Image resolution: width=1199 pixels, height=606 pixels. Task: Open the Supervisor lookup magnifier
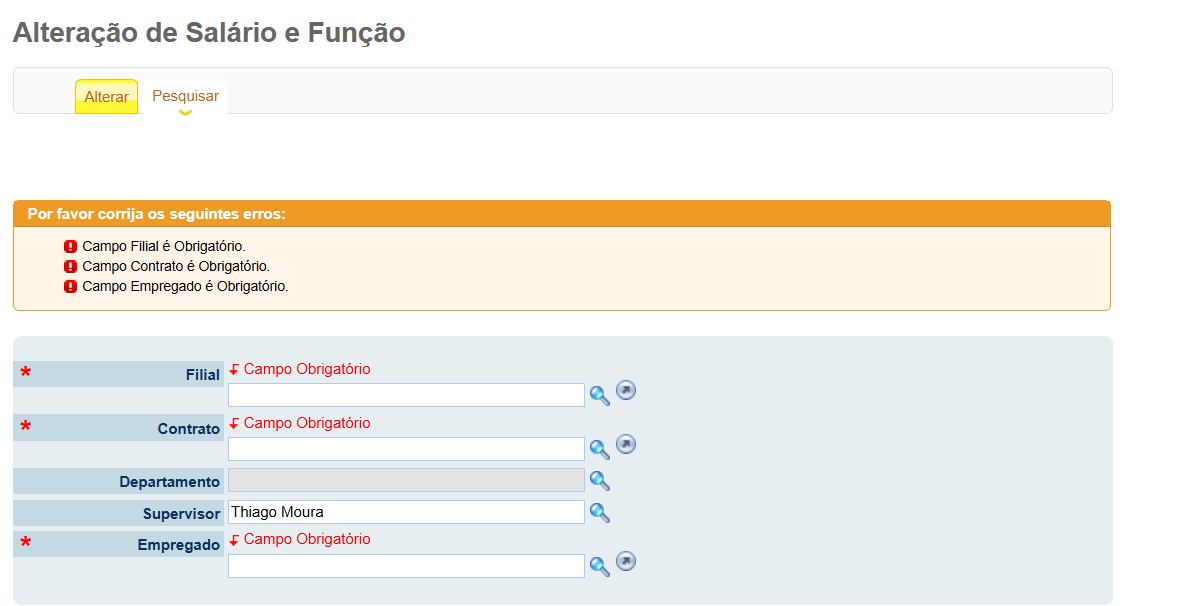coord(600,513)
